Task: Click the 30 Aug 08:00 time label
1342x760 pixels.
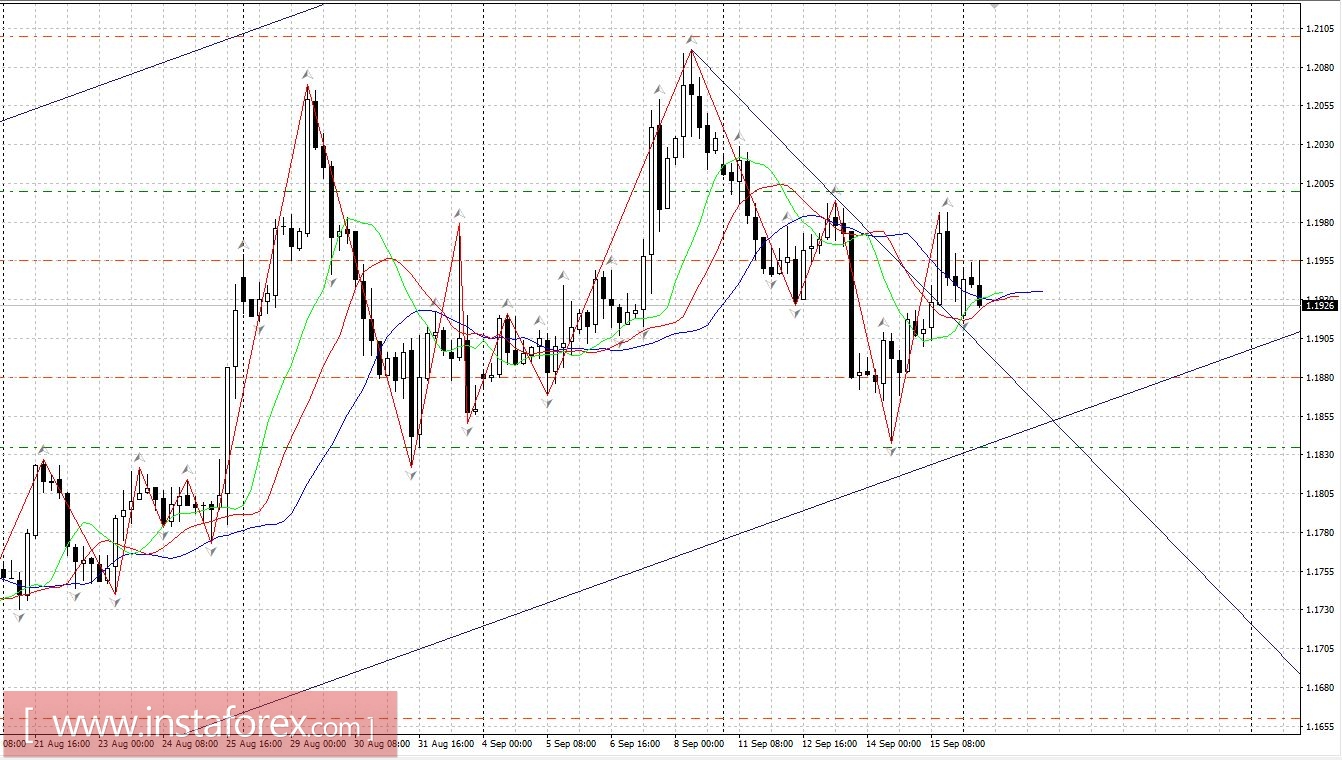Action: 382,745
